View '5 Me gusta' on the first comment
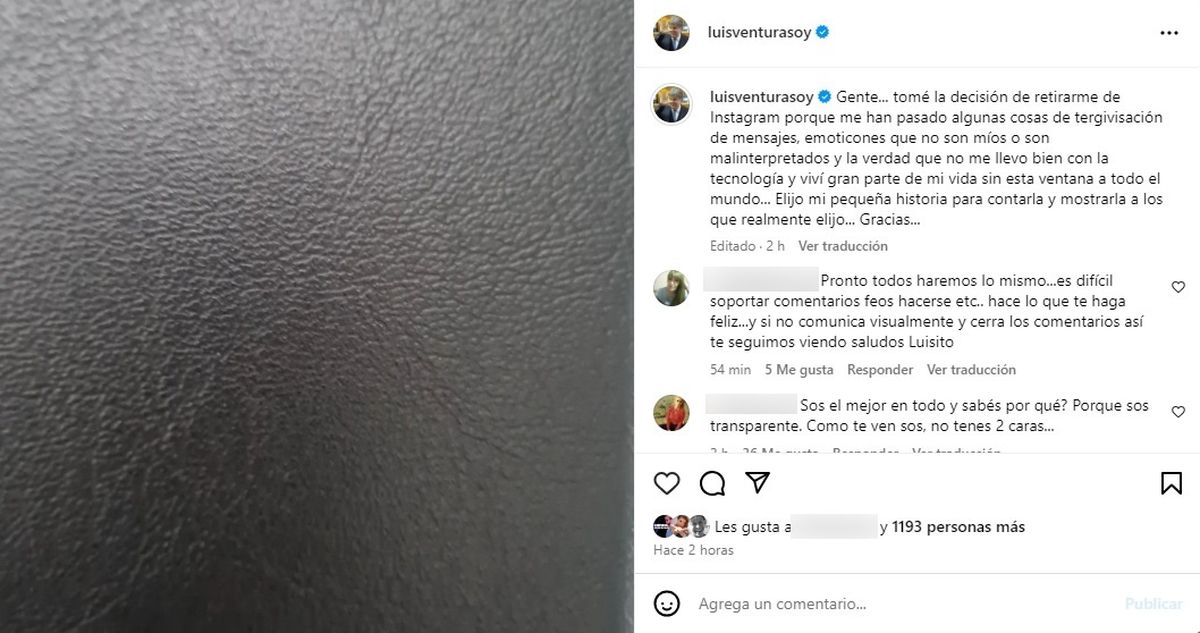The height and width of the screenshot is (633, 1200). [x=799, y=370]
